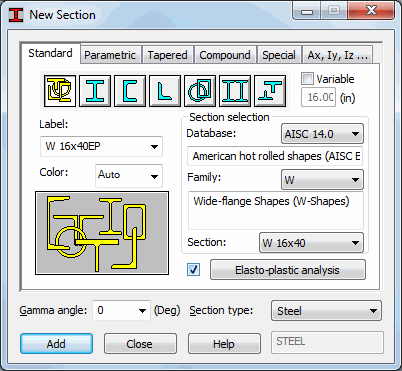Viewport: 402px width, 371px height.
Task: Click the New Section title bar icon
Action: click(x=16, y=15)
